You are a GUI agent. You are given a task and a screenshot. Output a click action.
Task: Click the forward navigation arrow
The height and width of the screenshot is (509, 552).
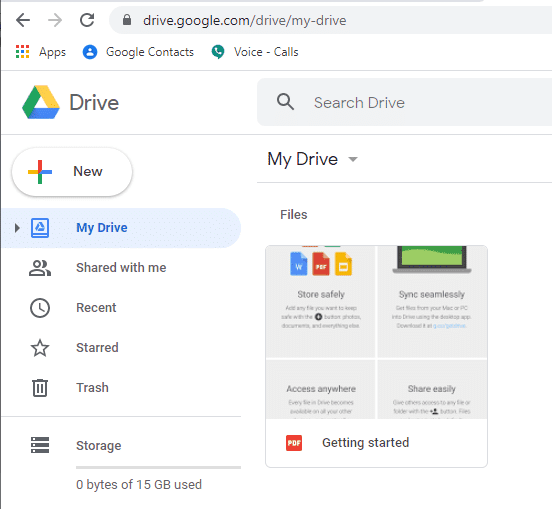point(55,20)
